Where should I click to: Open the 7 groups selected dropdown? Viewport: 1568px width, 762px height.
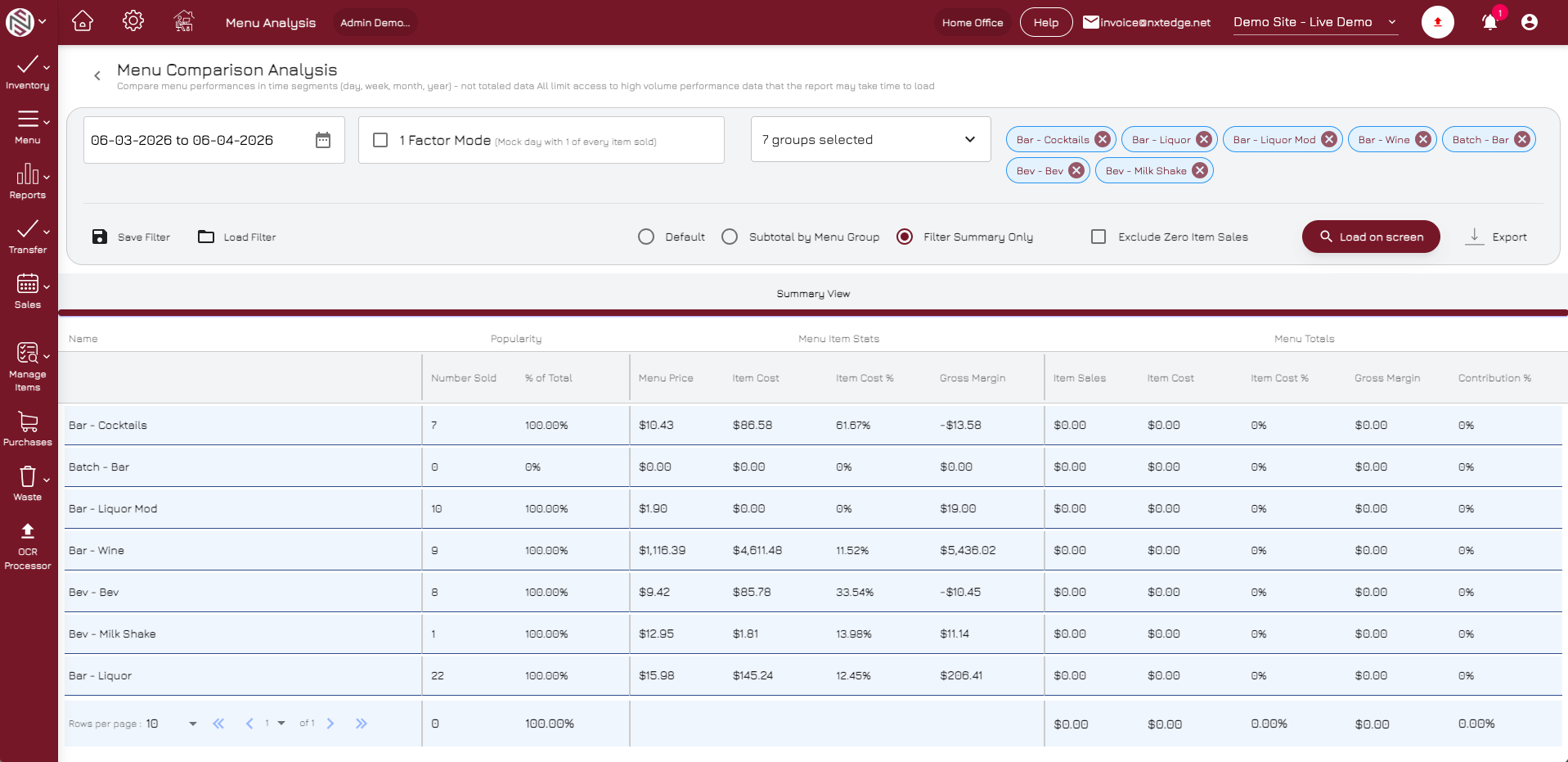[870, 139]
